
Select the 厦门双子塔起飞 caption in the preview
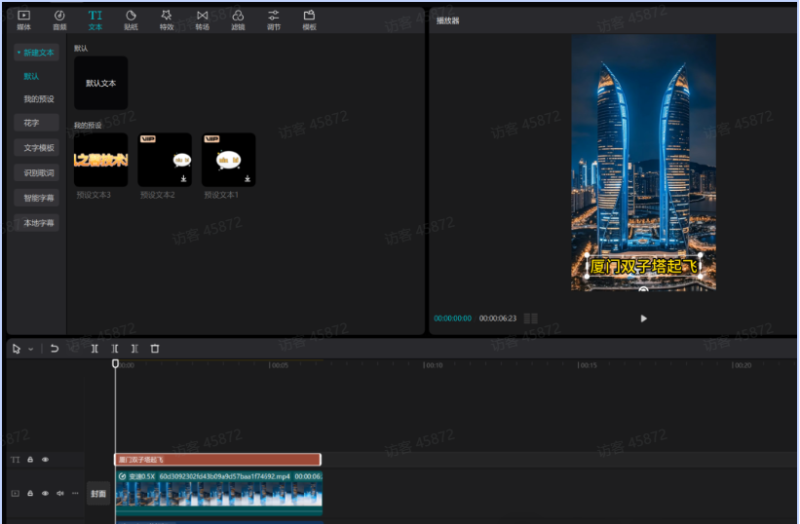click(x=643, y=266)
